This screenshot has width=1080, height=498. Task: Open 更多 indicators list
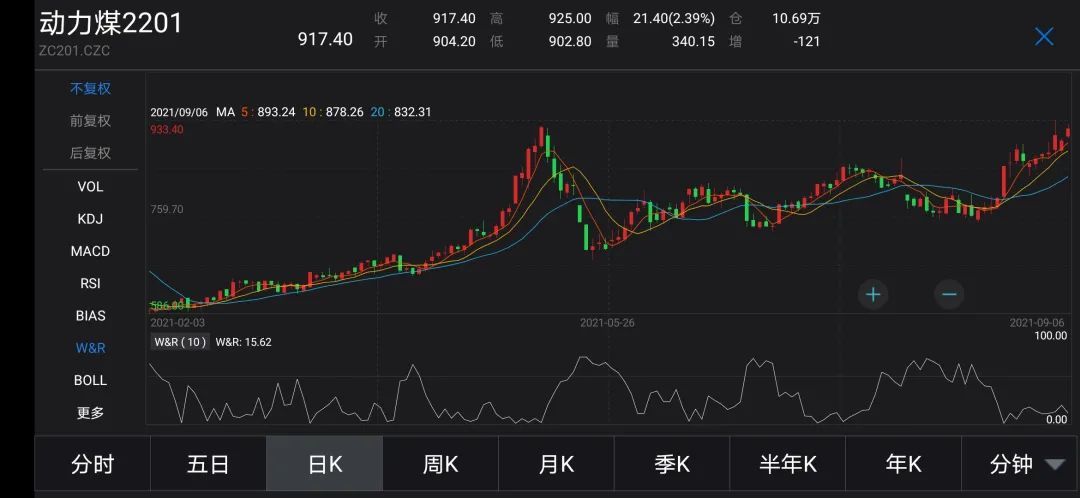coord(90,412)
